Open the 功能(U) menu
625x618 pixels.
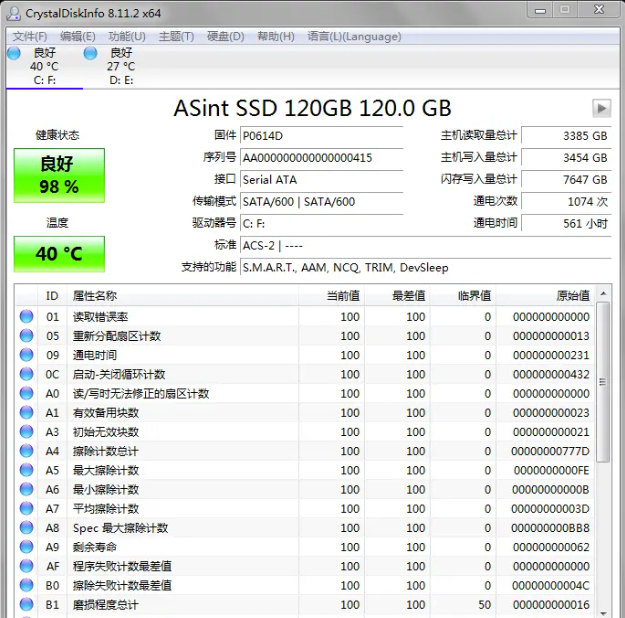(x=127, y=37)
